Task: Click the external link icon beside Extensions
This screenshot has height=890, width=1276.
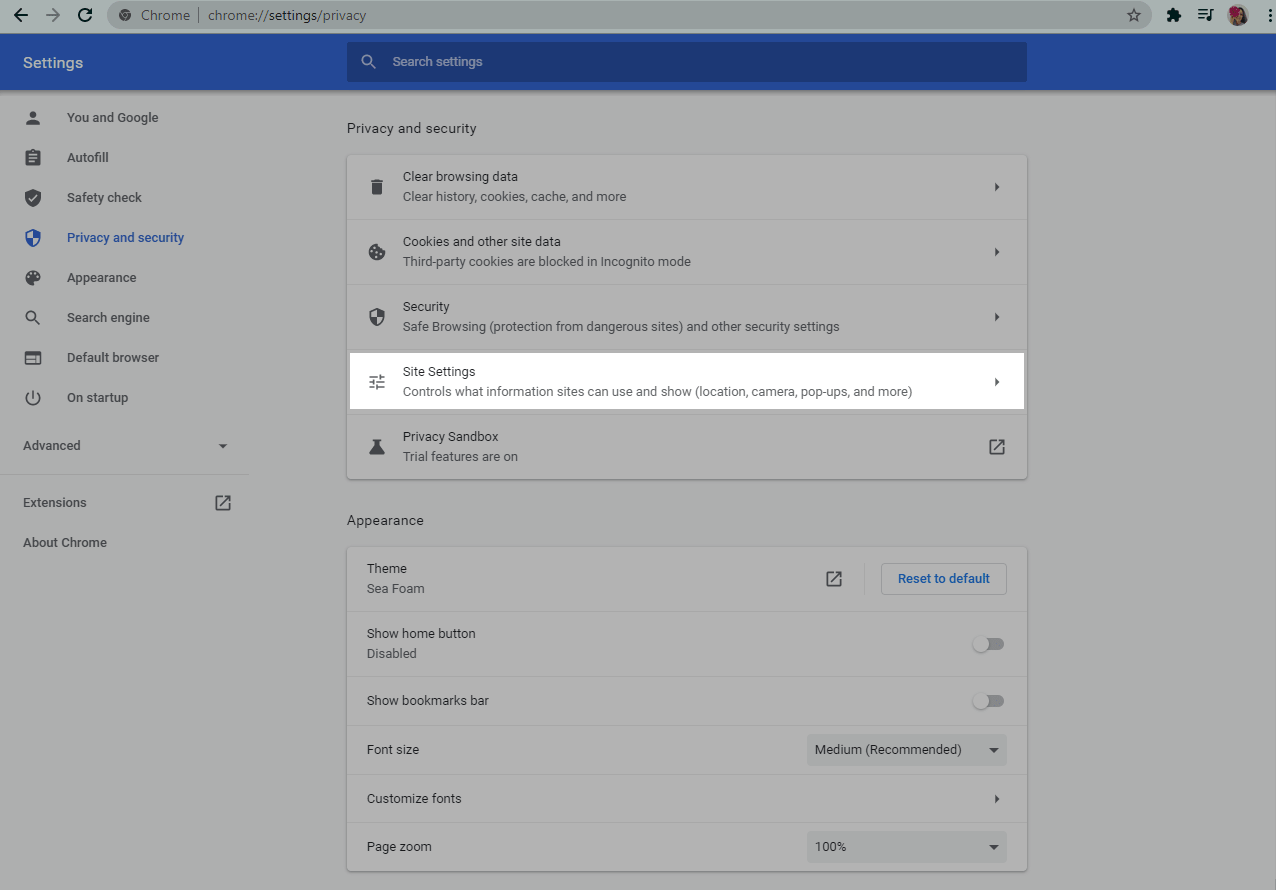Action: pos(223,503)
